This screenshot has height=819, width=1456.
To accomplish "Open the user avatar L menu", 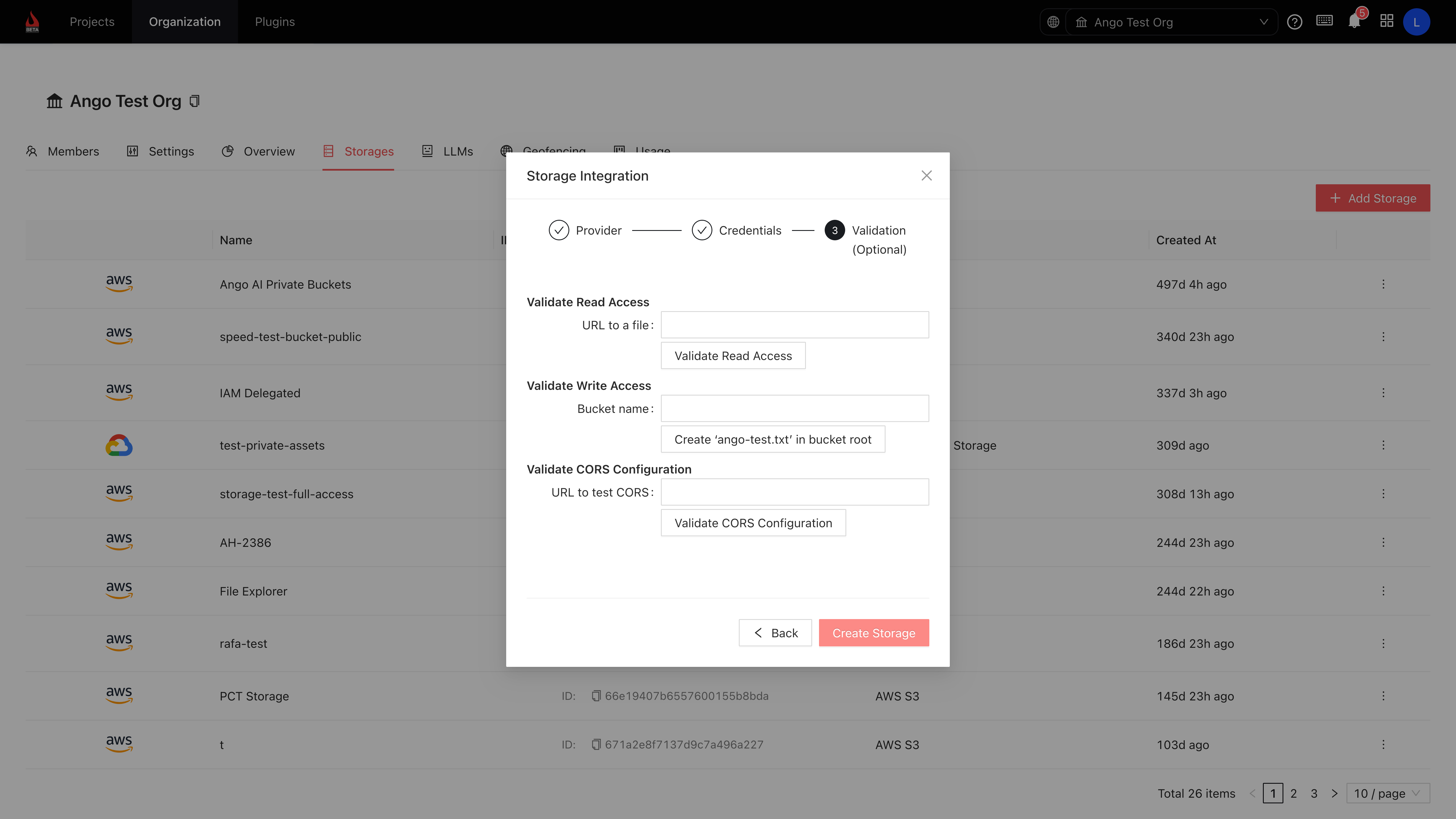I will click(1416, 22).
